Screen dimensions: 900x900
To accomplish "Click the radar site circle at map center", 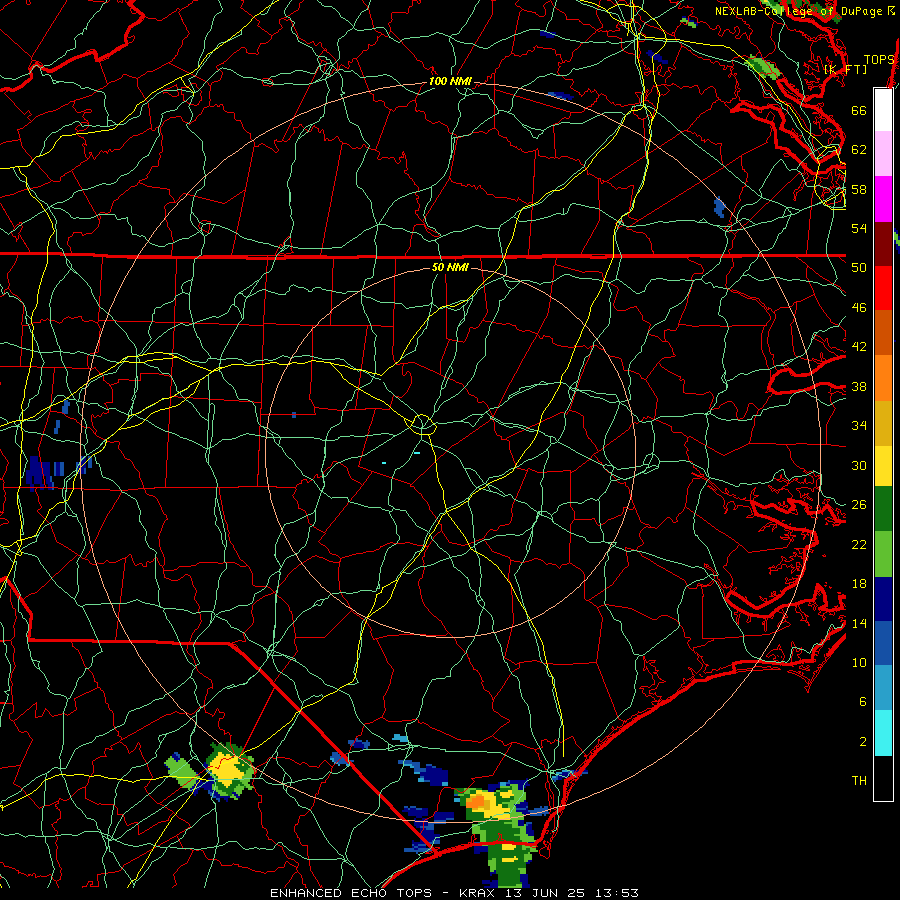I will 422,425.
